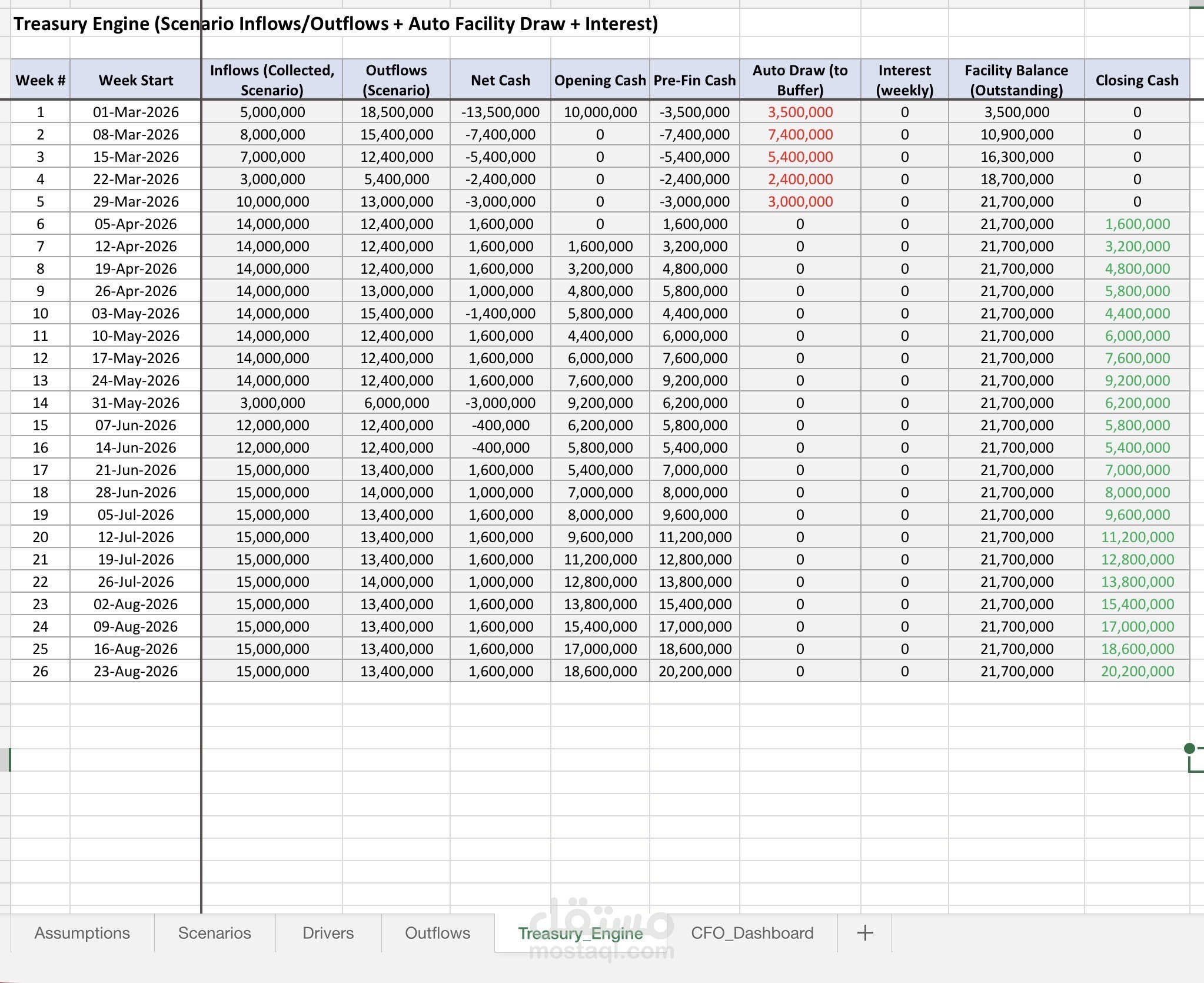Select the Closing Cash header cell
The width and height of the screenshot is (1204, 983).
click(1136, 80)
